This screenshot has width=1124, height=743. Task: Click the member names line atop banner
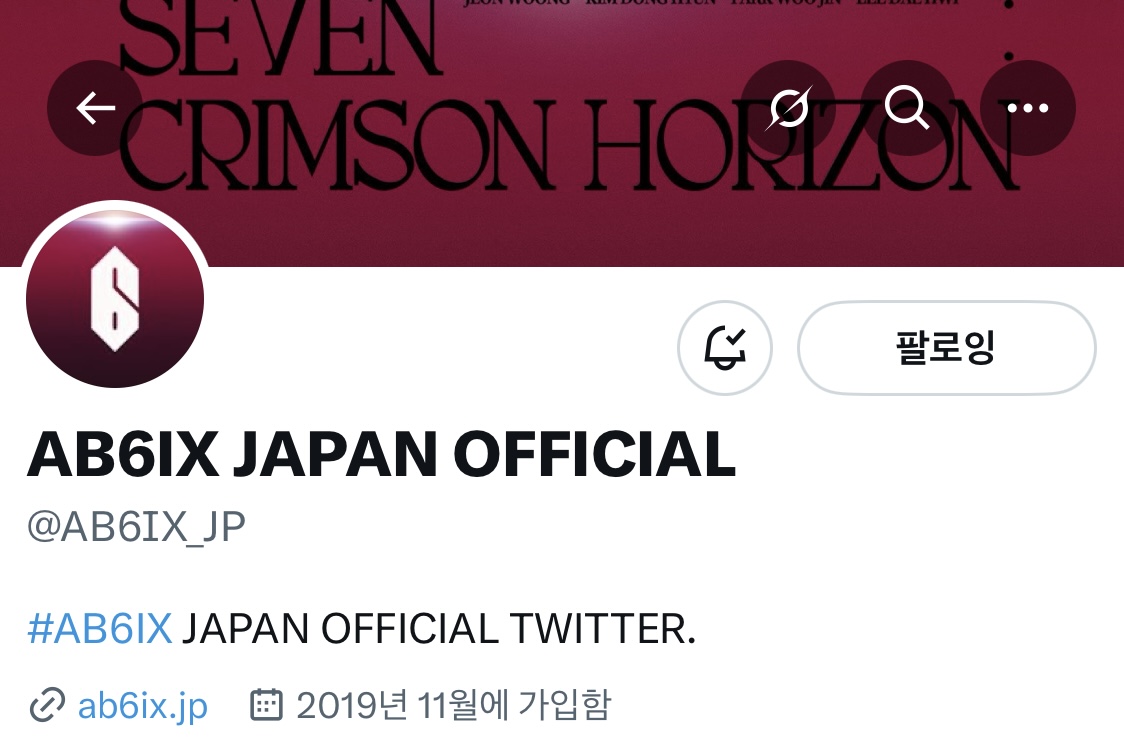(711, 4)
